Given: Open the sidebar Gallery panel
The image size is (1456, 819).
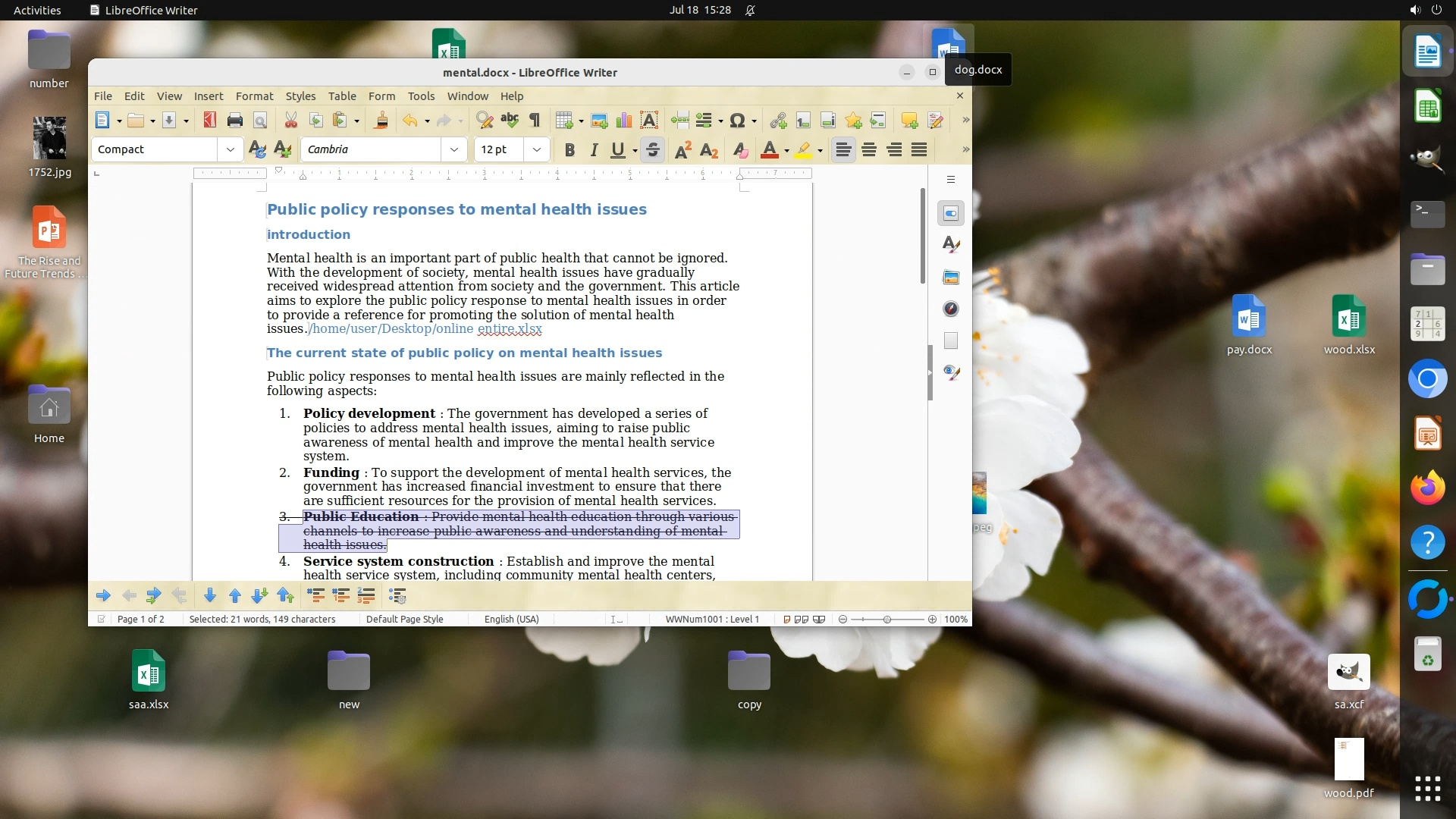Looking at the screenshot, I should click(951, 277).
